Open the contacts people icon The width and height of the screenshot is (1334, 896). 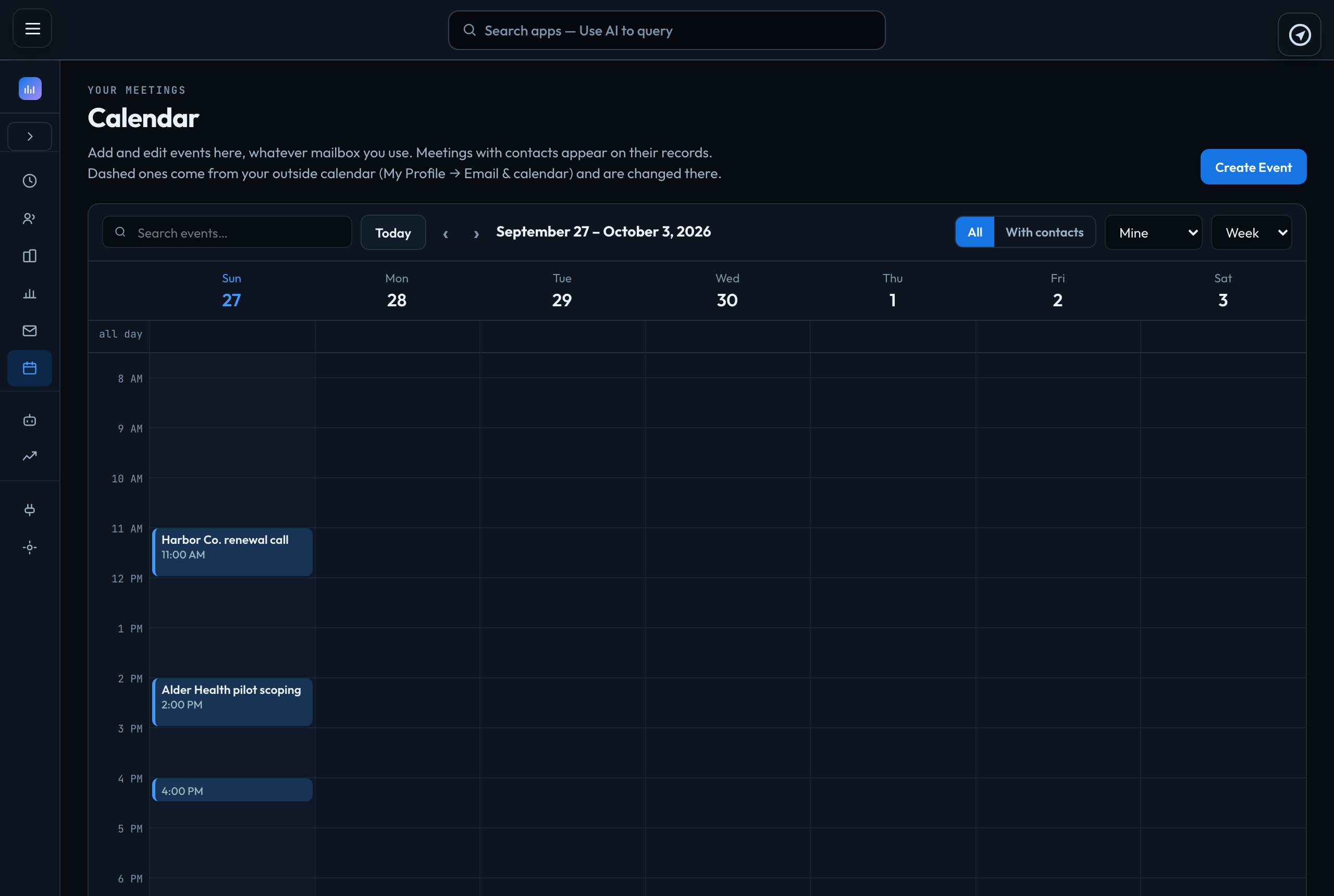pyautogui.click(x=30, y=218)
